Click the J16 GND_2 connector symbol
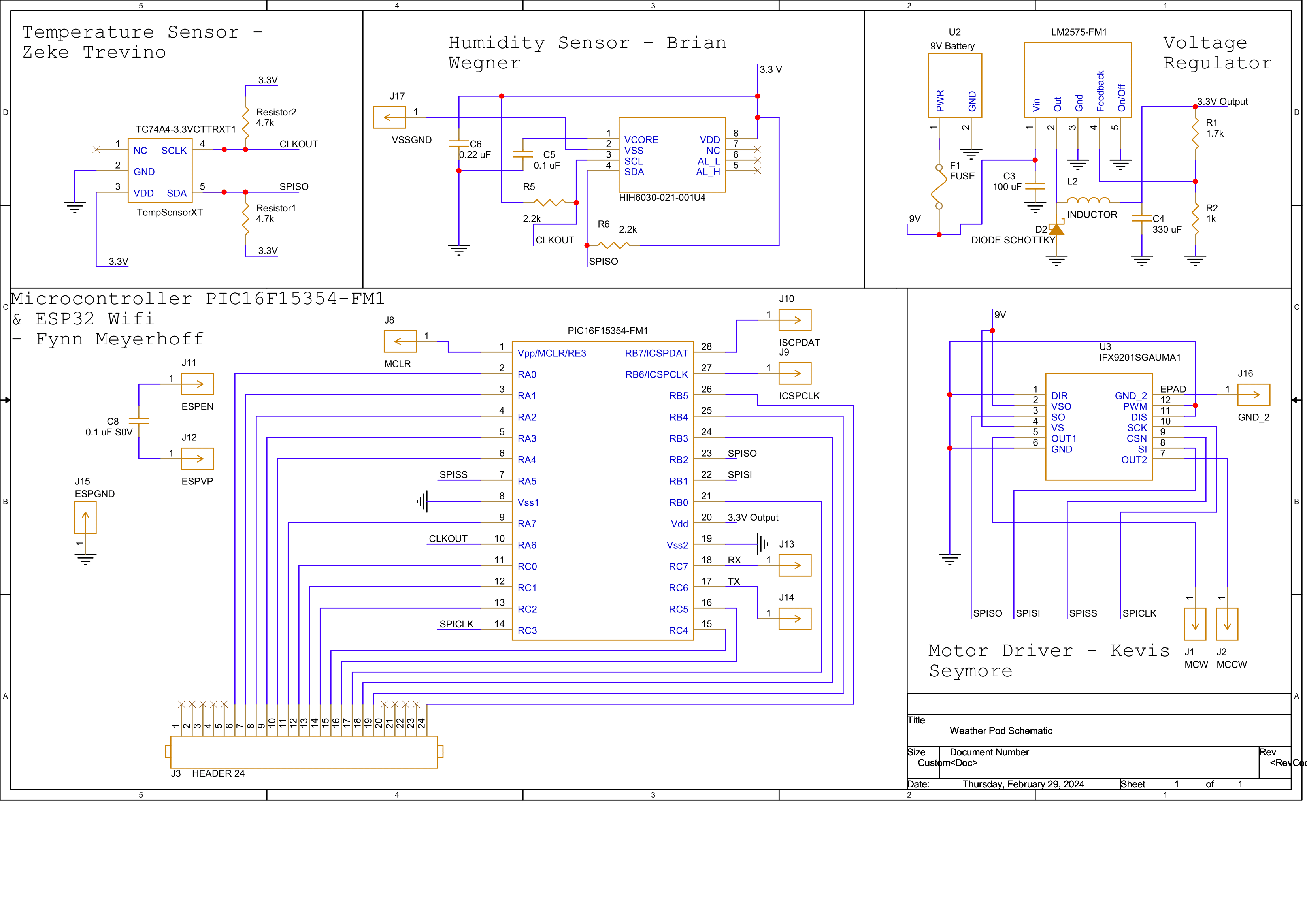The width and height of the screenshot is (1307, 924). point(1254,395)
